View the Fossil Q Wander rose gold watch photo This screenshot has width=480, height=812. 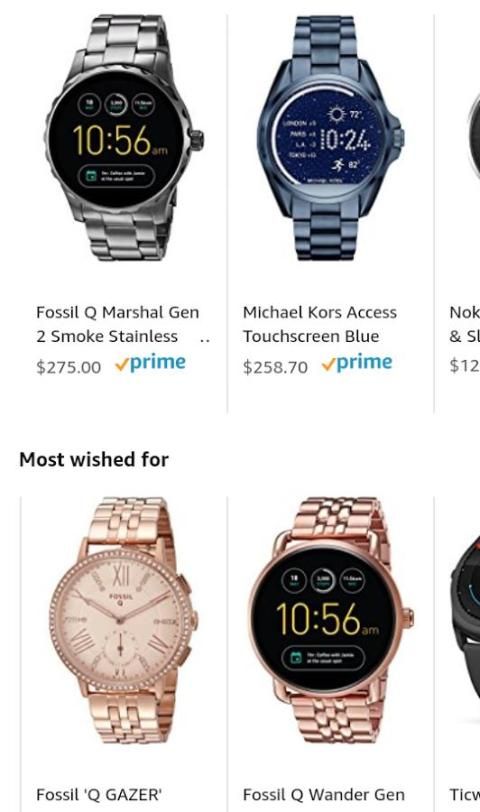[330, 620]
